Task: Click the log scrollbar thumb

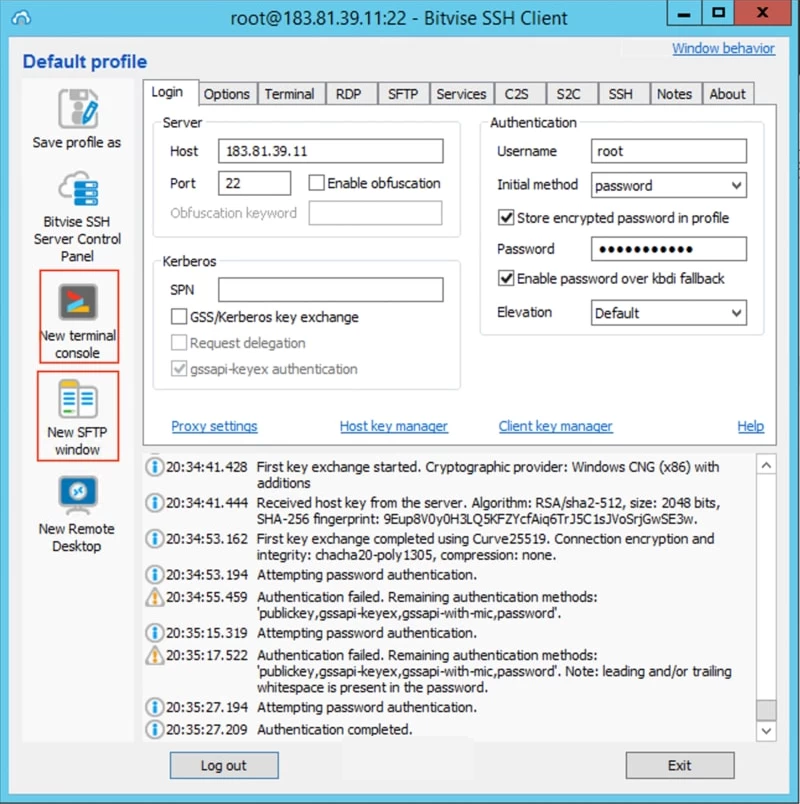Action: coord(766,710)
